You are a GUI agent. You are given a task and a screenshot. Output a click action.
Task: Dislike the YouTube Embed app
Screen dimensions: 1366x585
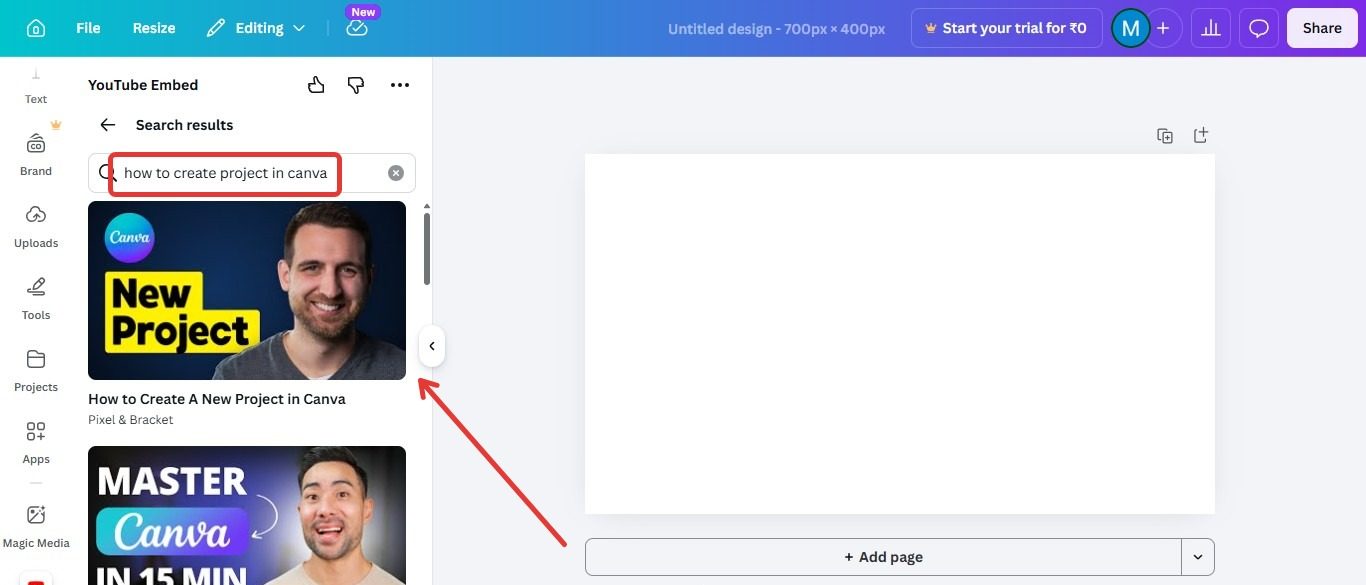tap(356, 85)
